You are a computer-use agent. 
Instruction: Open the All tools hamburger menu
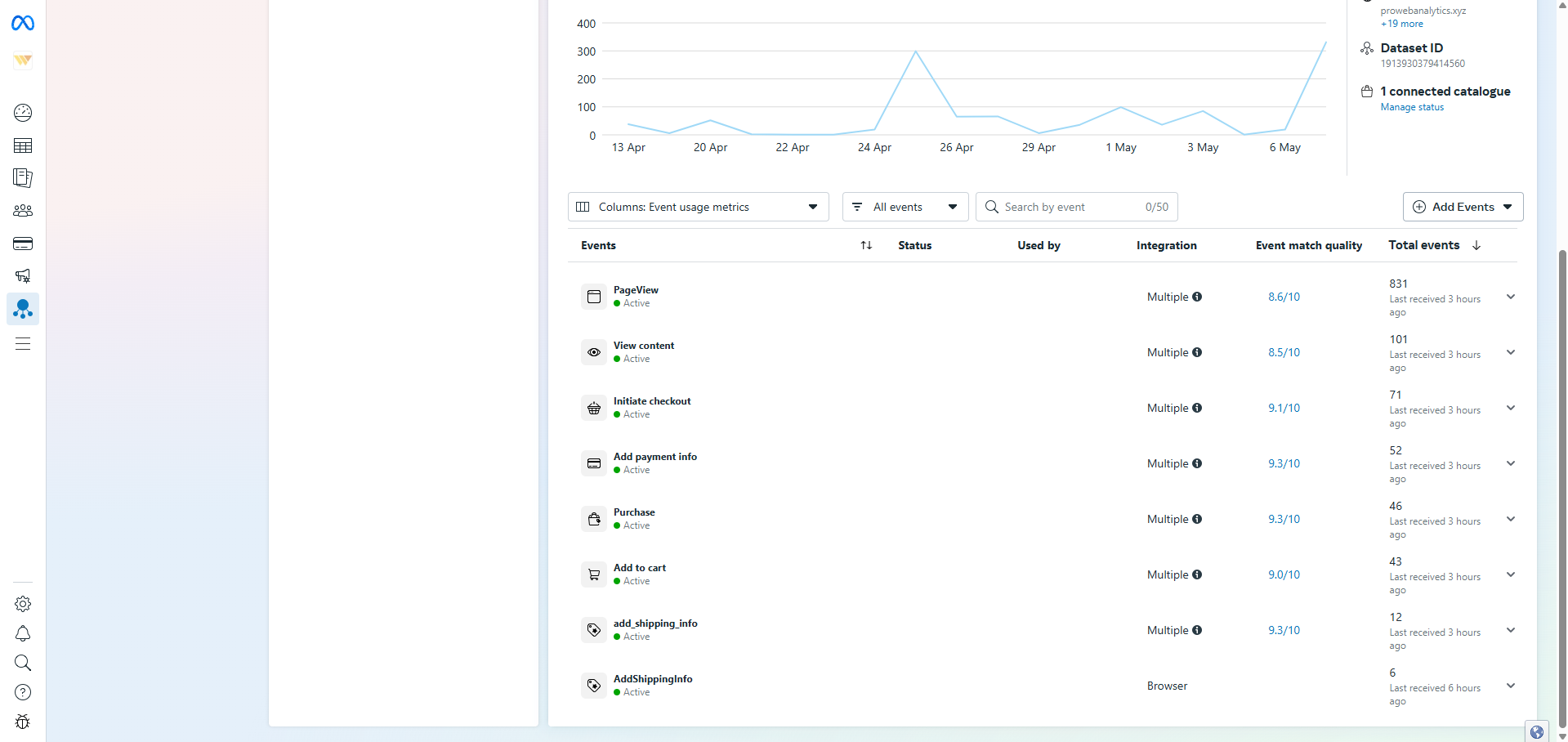(x=23, y=344)
